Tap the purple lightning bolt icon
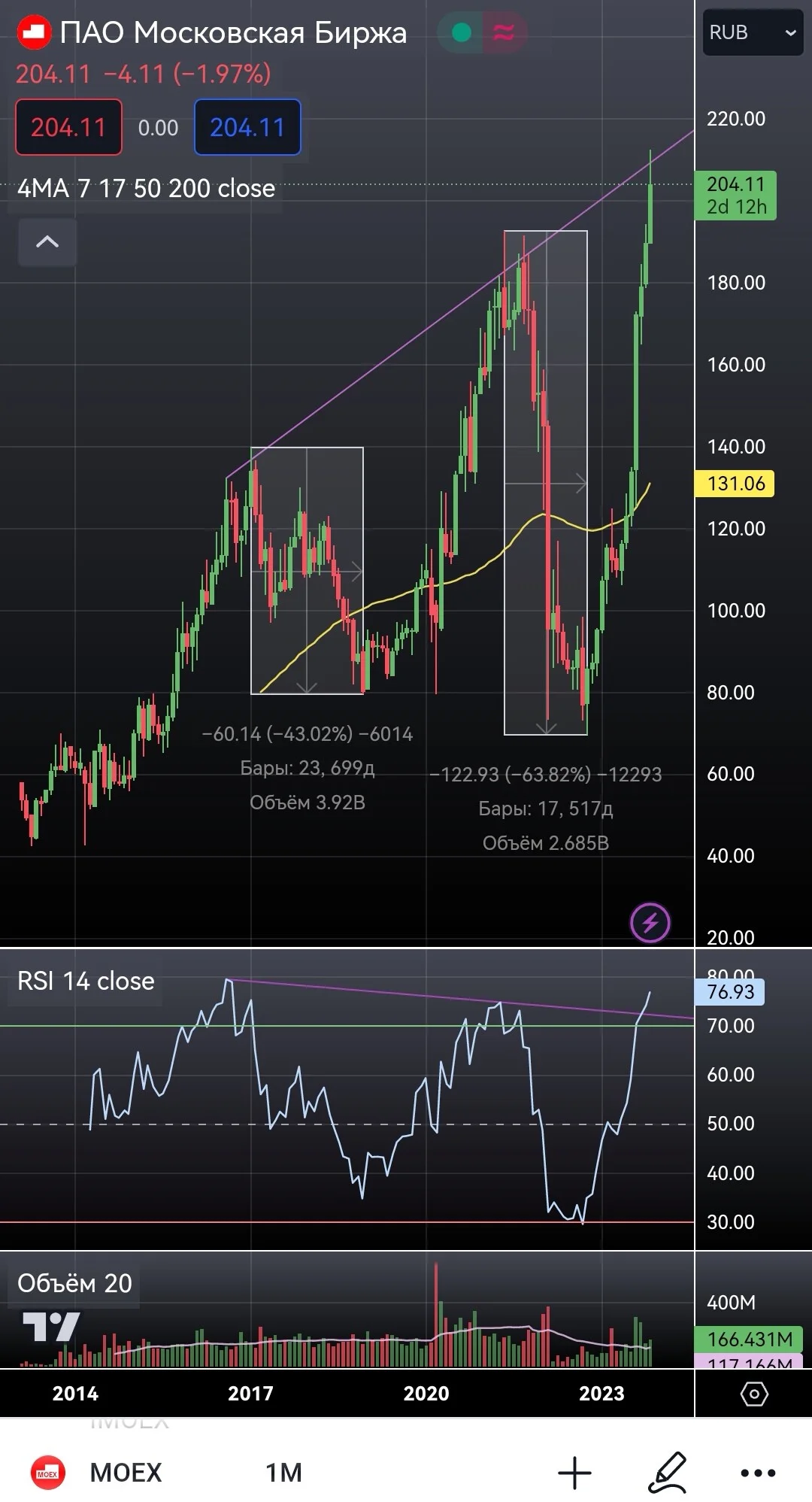812x1502 pixels. (x=650, y=921)
